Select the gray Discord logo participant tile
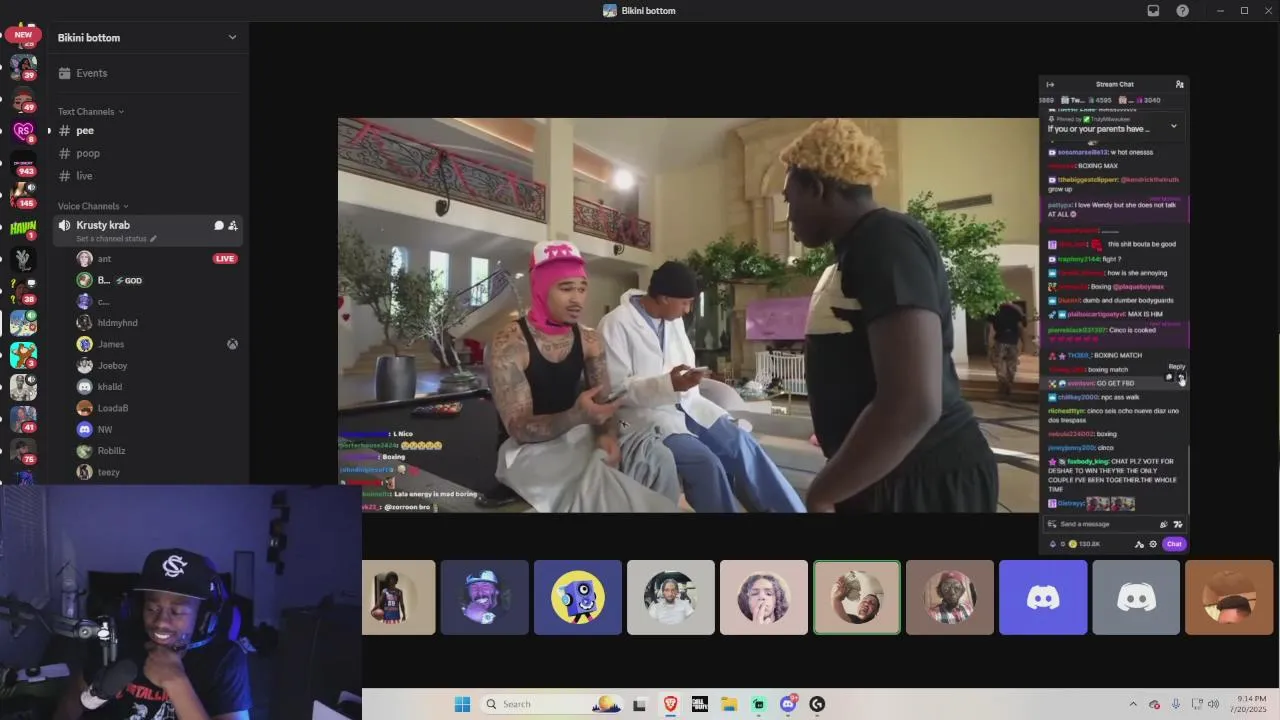1280x720 pixels. pos(1136,597)
